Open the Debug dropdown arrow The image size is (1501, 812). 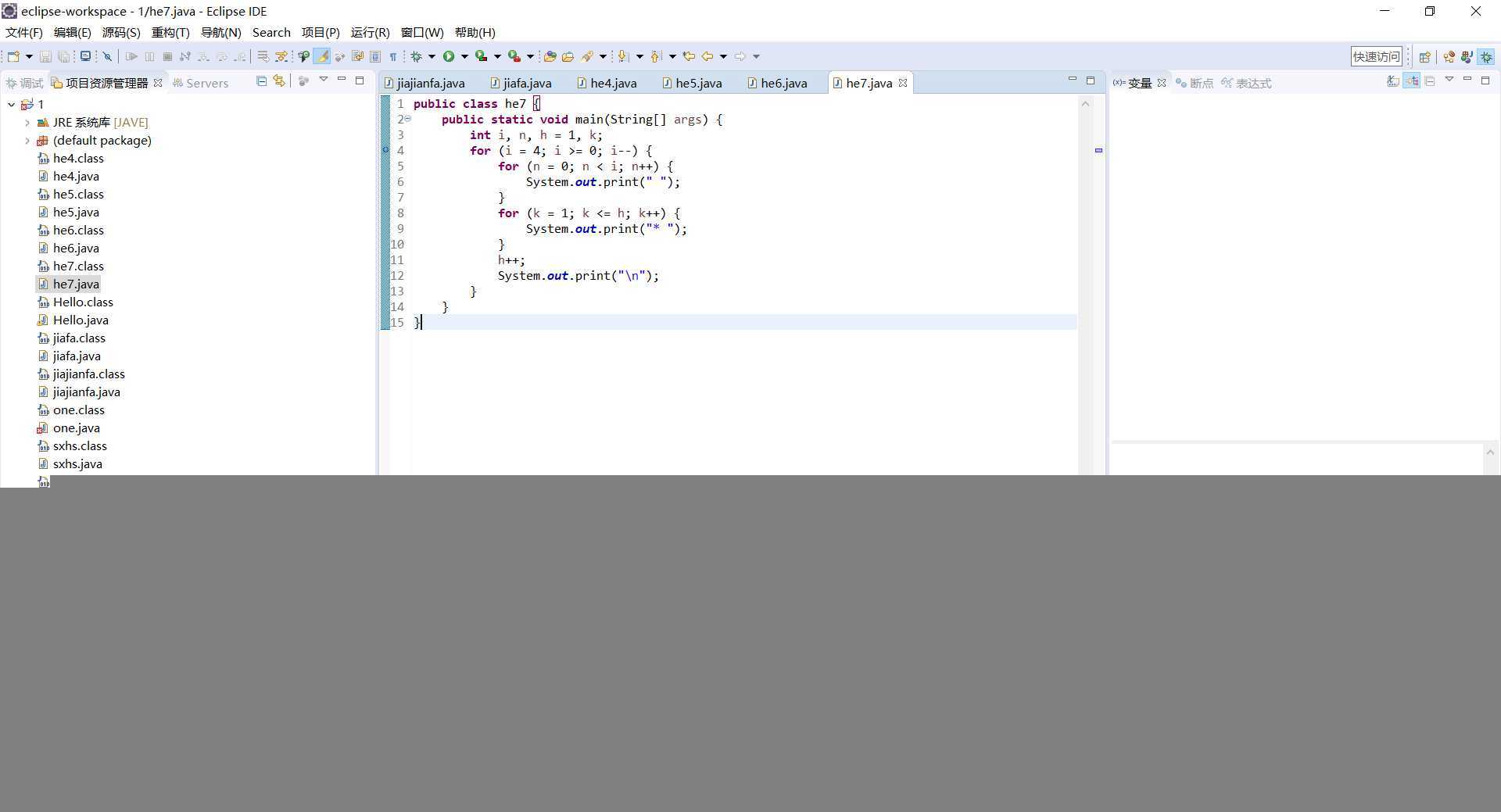coord(432,56)
